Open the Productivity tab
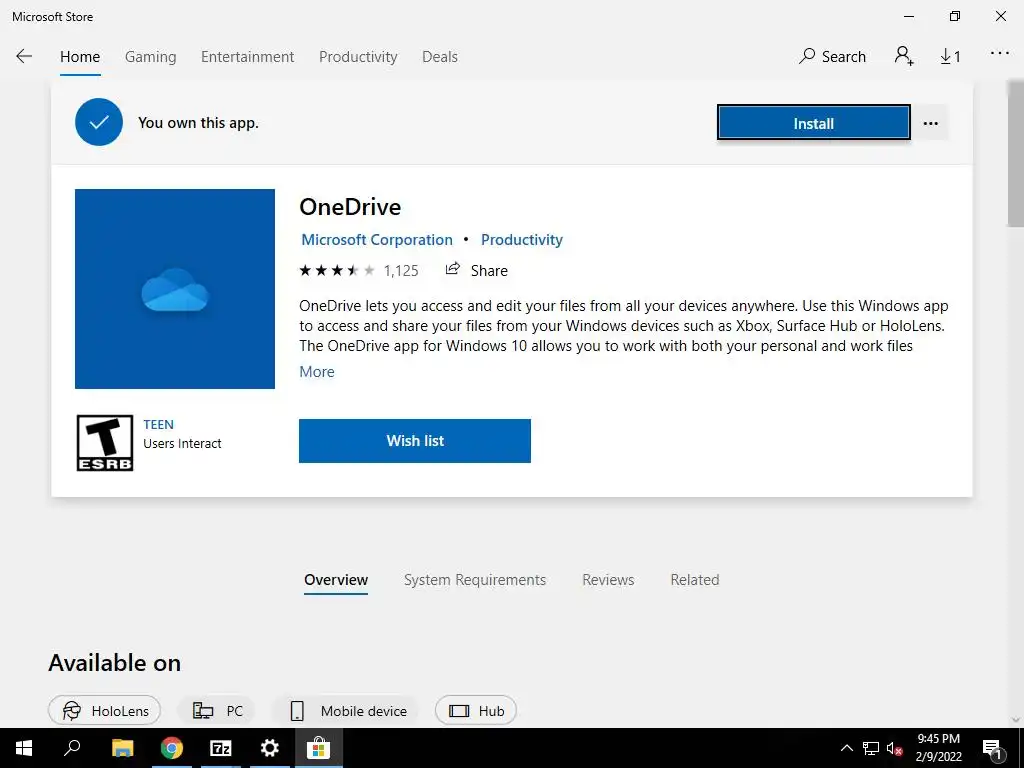 point(358,57)
